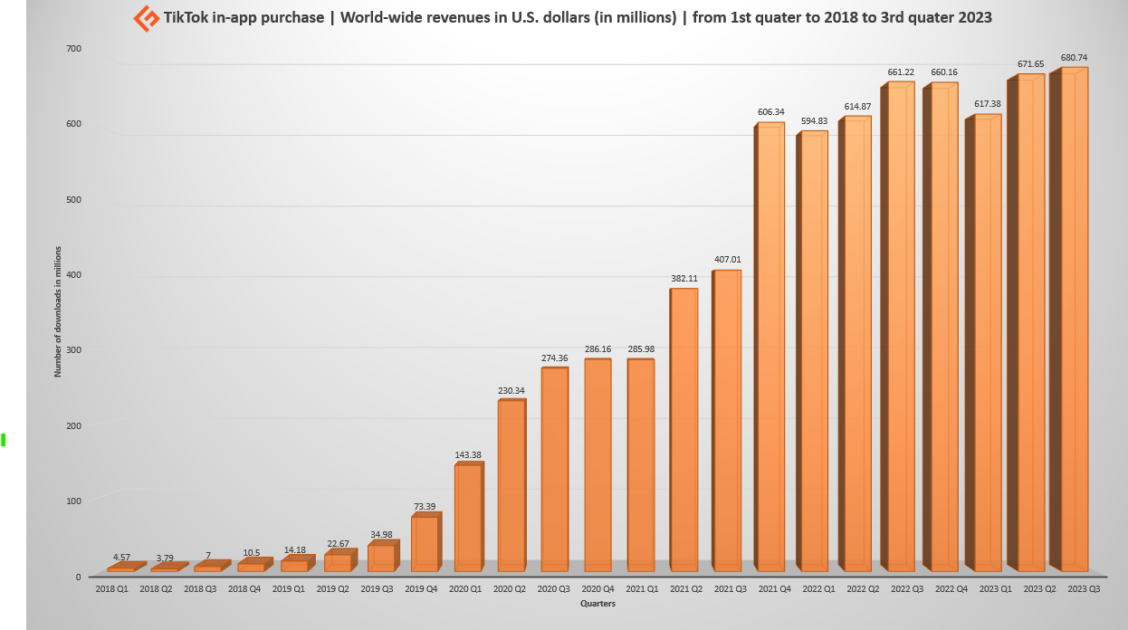
Task: Click the 'Number of downloads in millions' axis label
Action: click(x=58, y=311)
